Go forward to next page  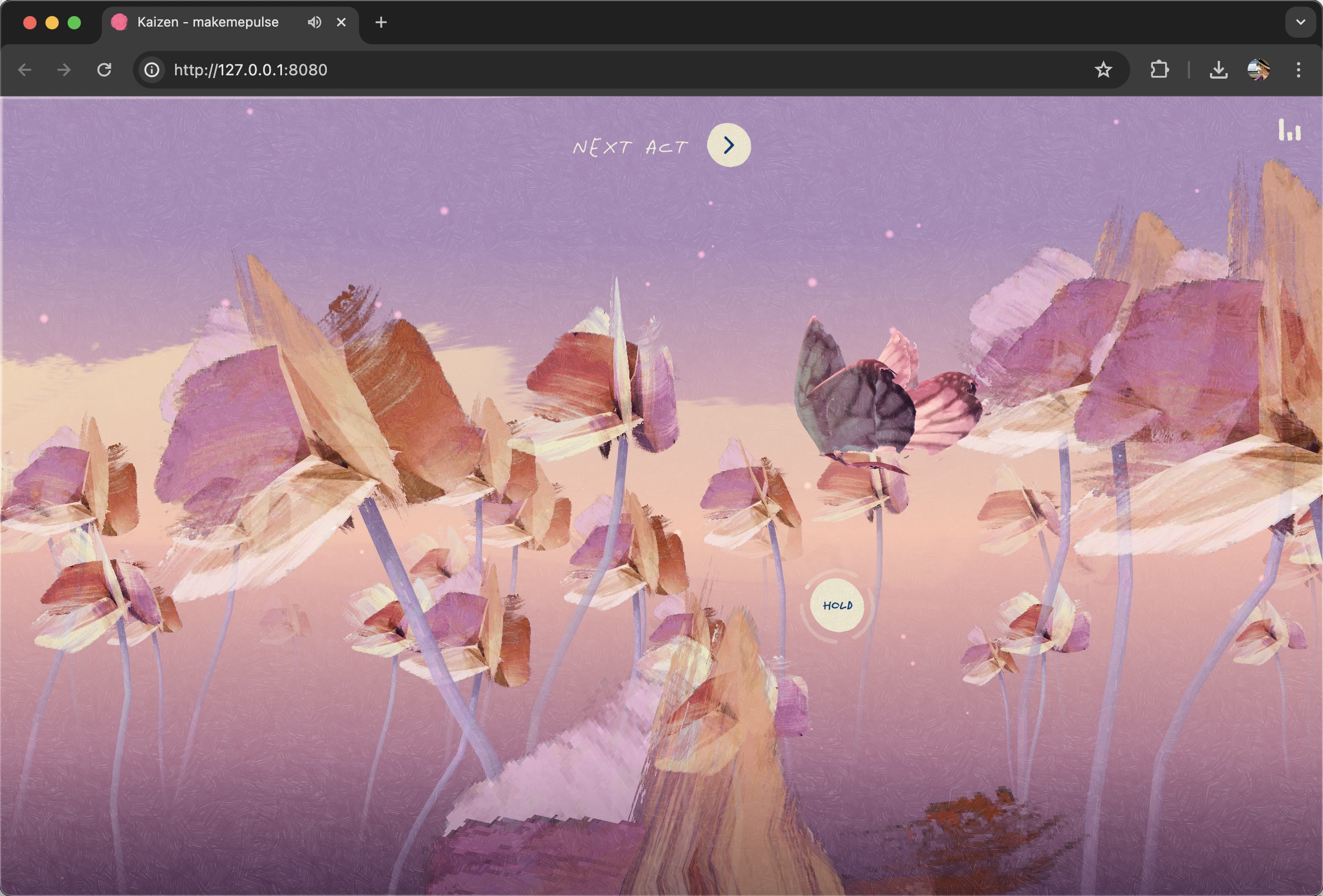pyautogui.click(x=64, y=70)
